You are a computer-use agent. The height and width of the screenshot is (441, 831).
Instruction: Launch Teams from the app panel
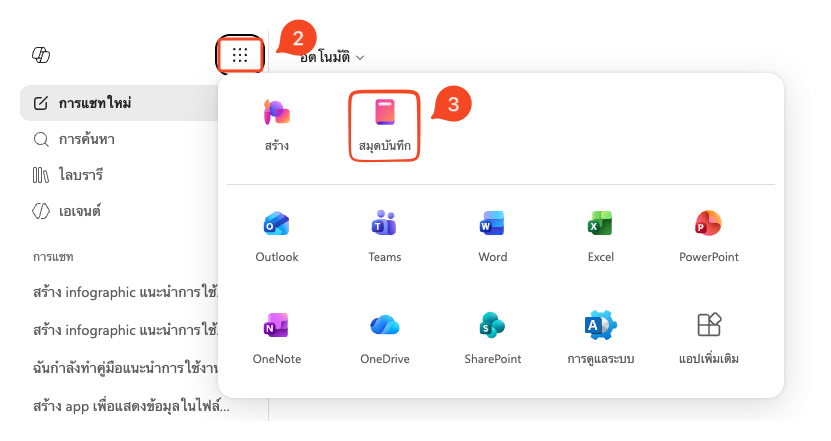(x=385, y=236)
